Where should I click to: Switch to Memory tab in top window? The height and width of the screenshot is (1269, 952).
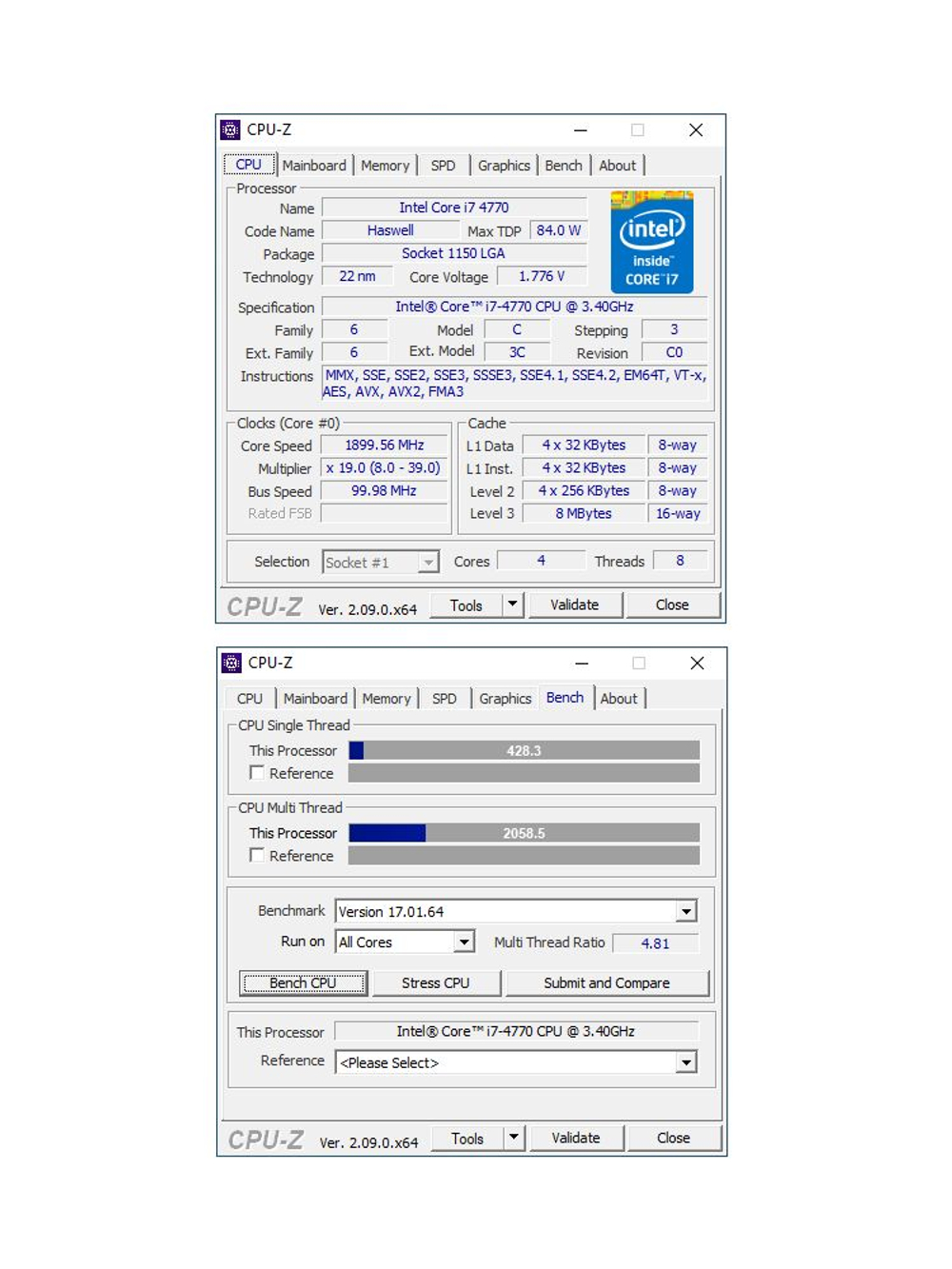[385, 166]
